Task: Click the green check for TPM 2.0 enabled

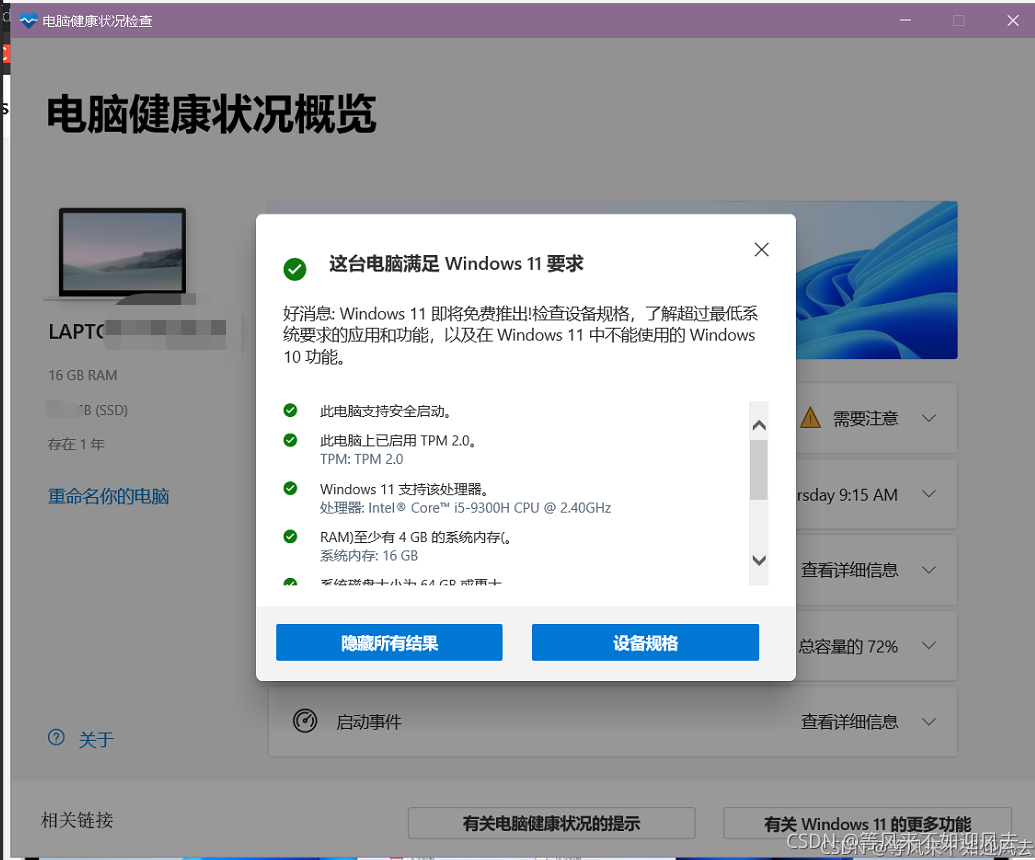Action: coord(290,440)
